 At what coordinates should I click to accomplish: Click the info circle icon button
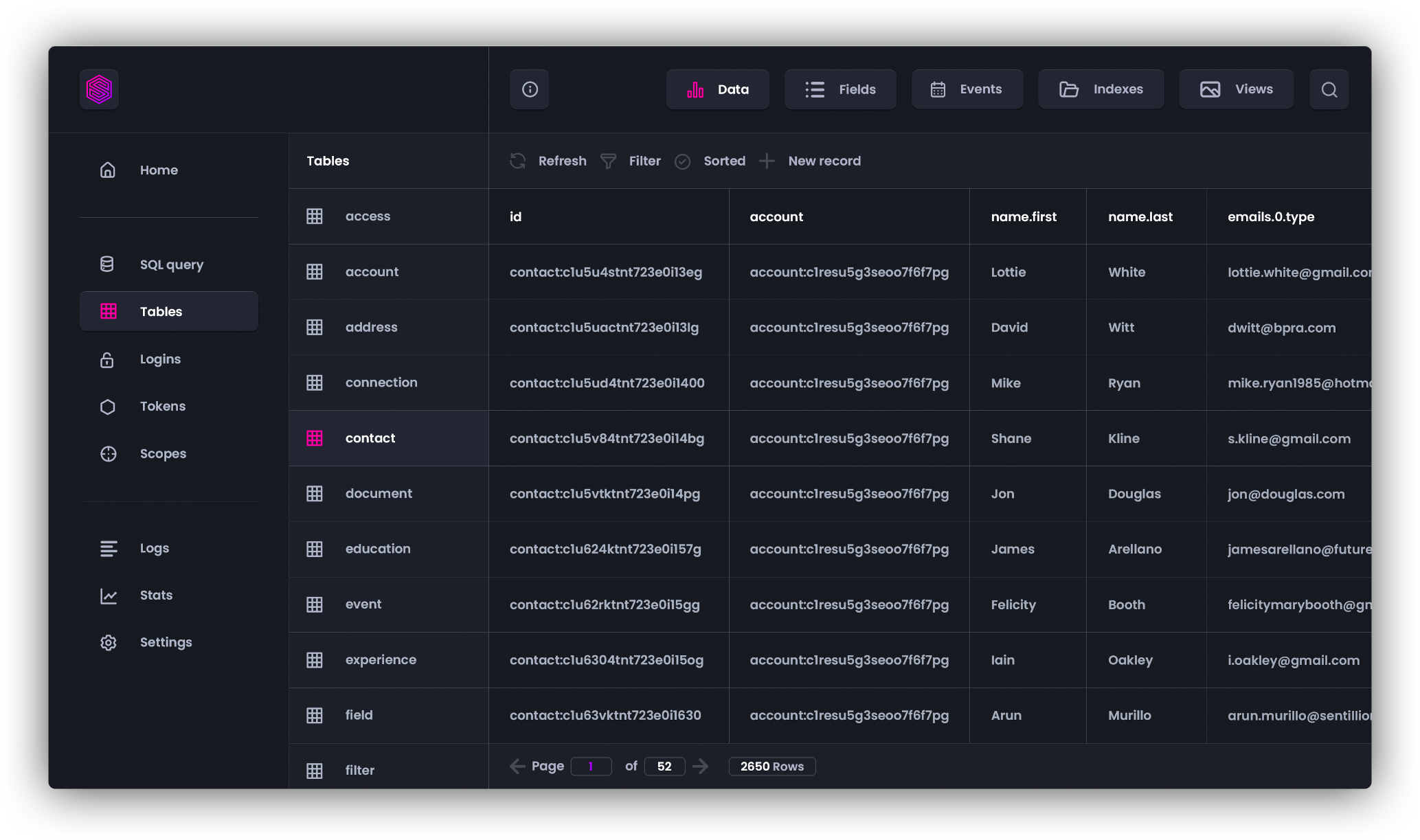coord(529,89)
